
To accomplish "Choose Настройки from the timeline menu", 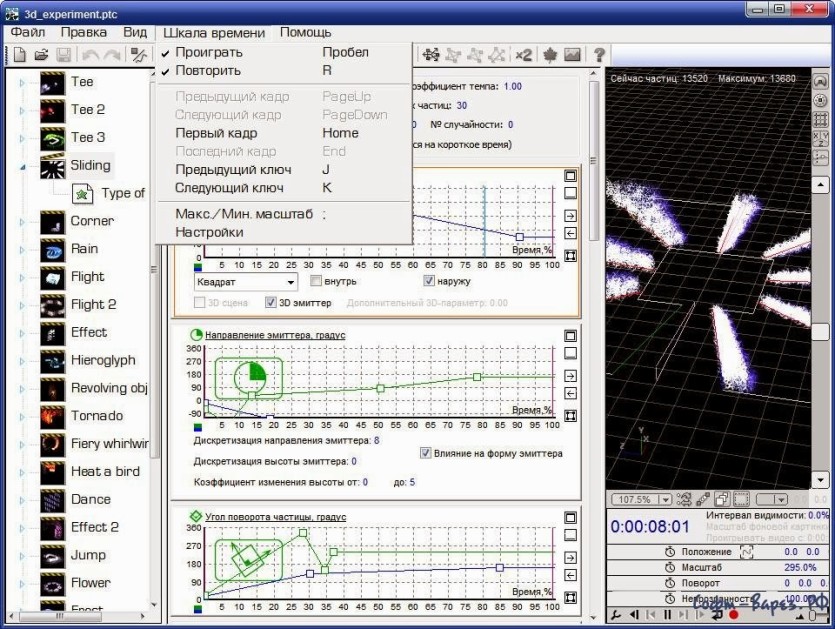I will pyautogui.click(x=209, y=232).
